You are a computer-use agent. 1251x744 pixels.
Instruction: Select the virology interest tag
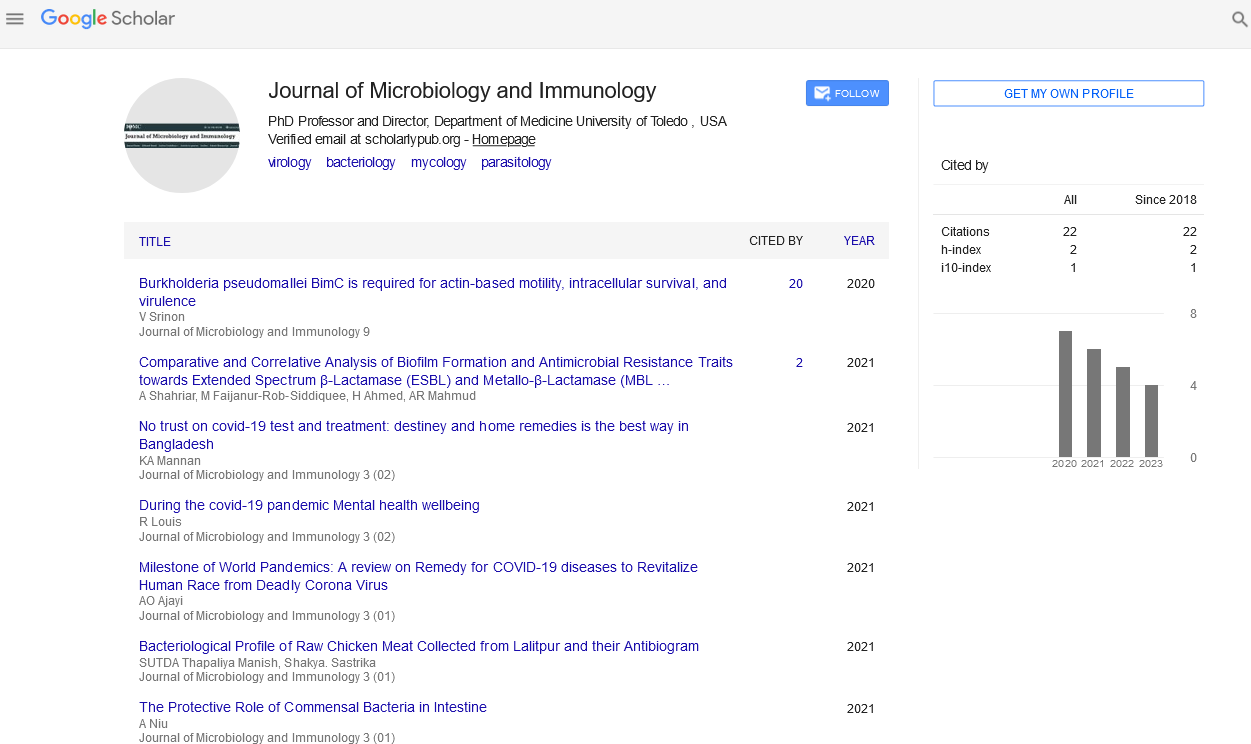[x=289, y=162]
